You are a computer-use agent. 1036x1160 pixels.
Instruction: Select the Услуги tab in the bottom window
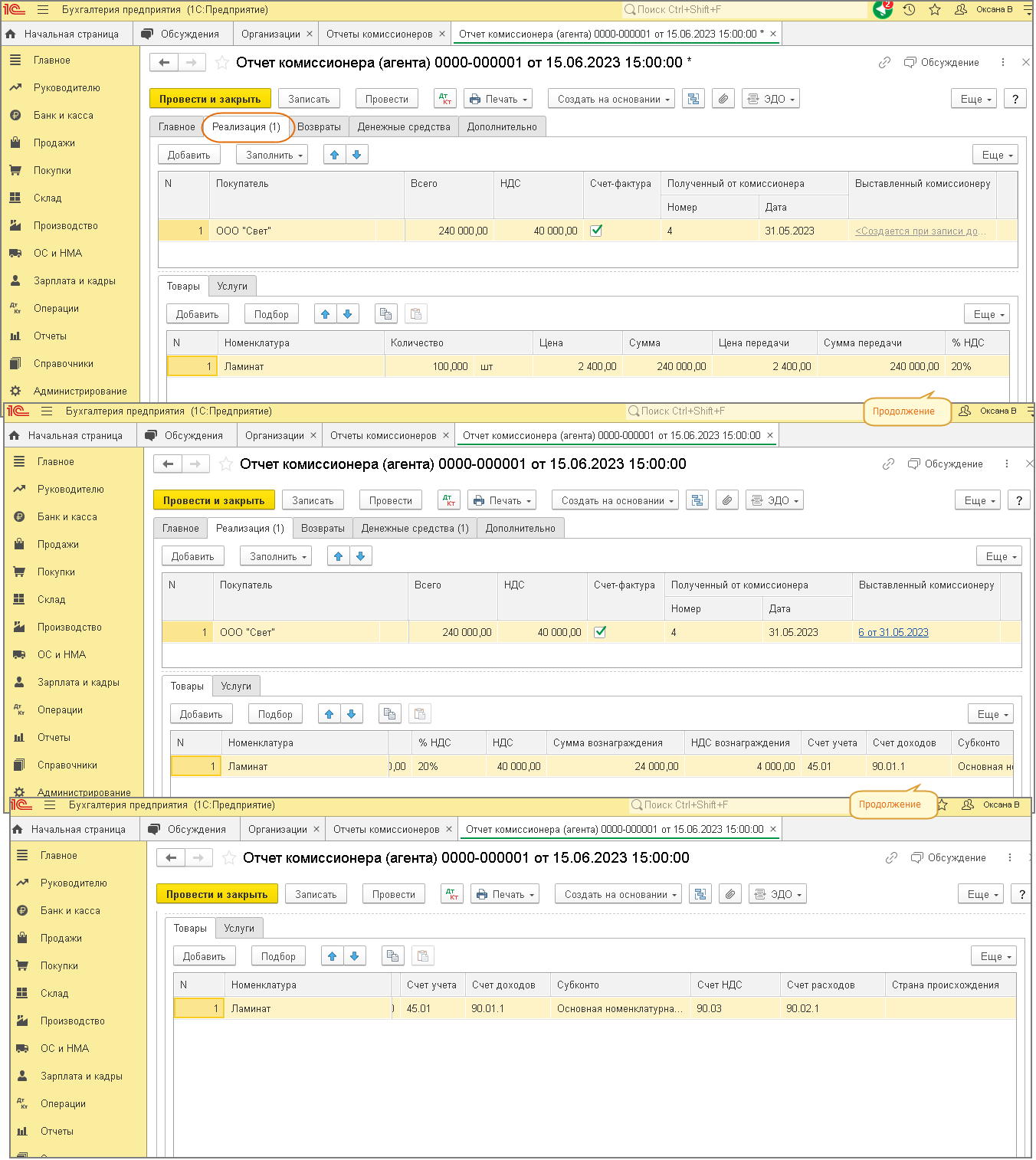239,928
